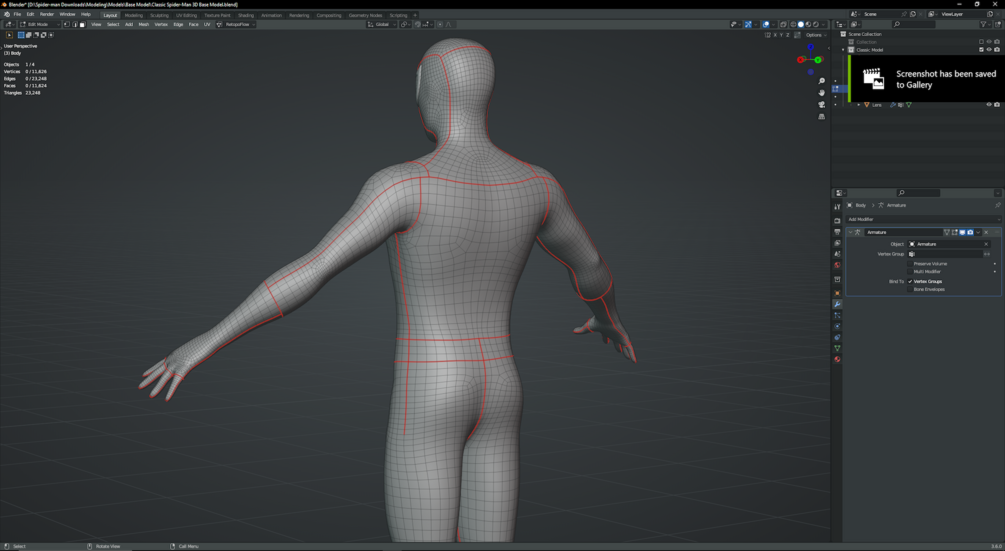Switch to the Shading workspace tab
The width and height of the screenshot is (1005, 551).
(246, 15)
